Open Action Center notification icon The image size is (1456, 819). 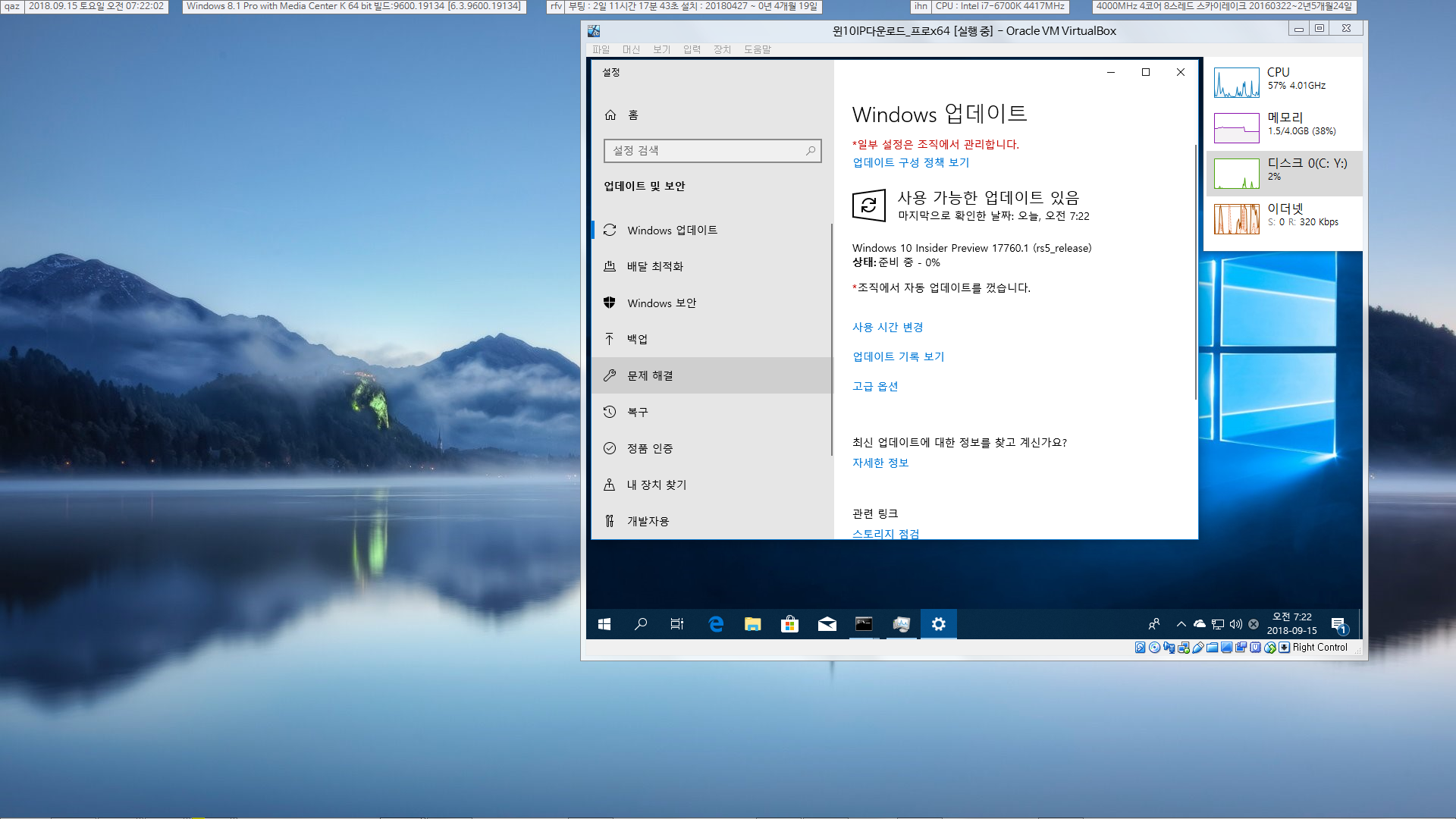click(x=1339, y=624)
